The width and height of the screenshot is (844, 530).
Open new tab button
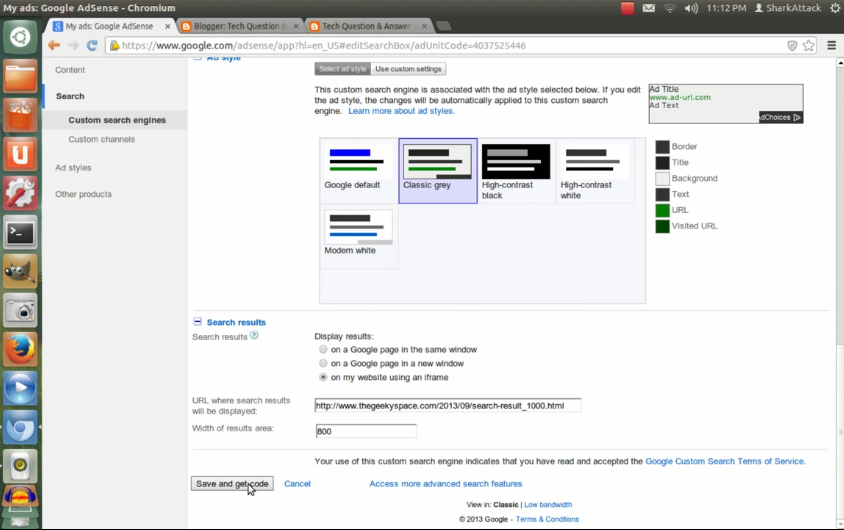(443, 26)
